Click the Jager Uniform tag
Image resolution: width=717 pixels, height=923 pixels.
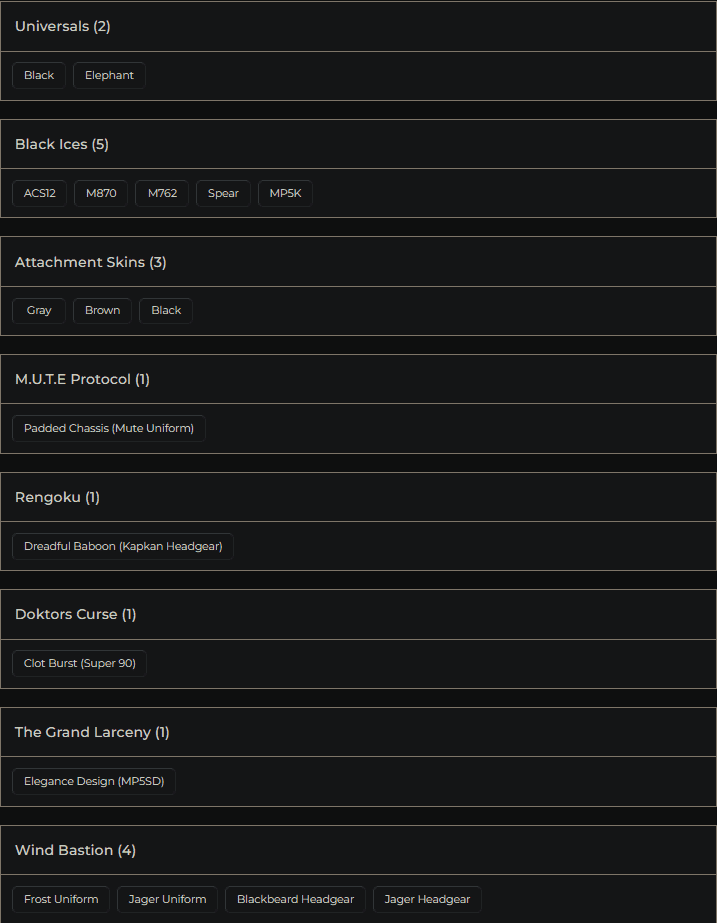click(x=167, y=899)
